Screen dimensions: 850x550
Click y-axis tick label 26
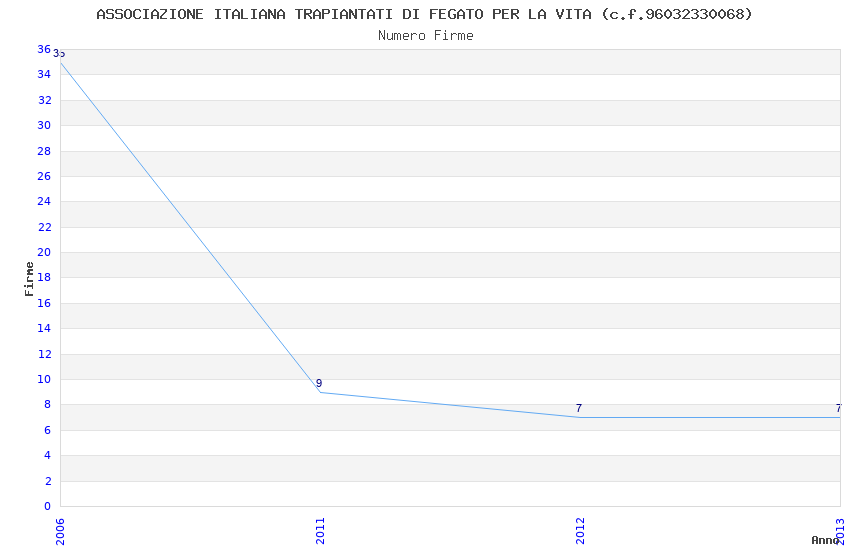click(x=44, y=176)
